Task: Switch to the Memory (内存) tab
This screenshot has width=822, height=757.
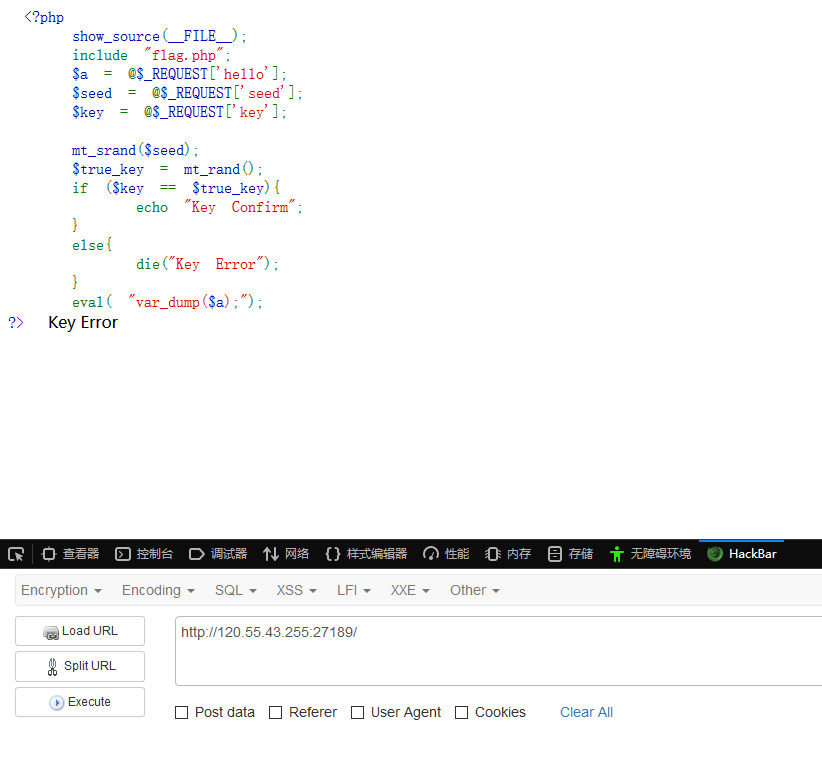Action: [x=508, y=554]
